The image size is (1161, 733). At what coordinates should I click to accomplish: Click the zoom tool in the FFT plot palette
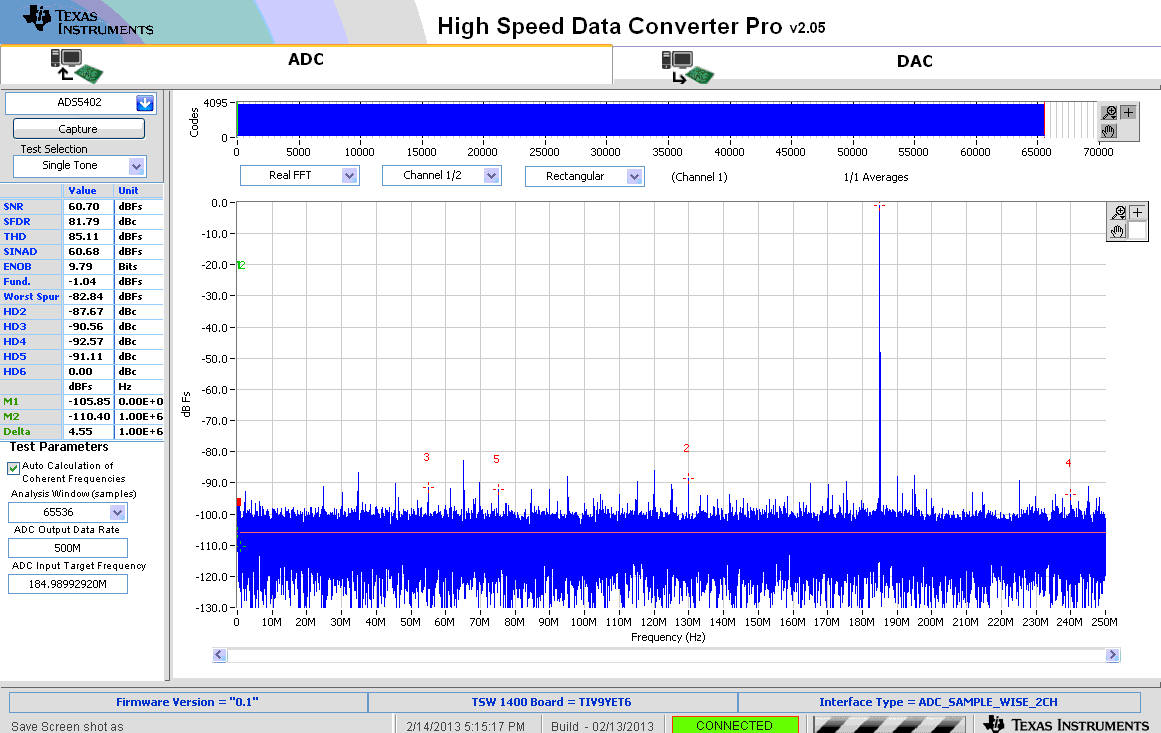click(x=1118, y=212)
